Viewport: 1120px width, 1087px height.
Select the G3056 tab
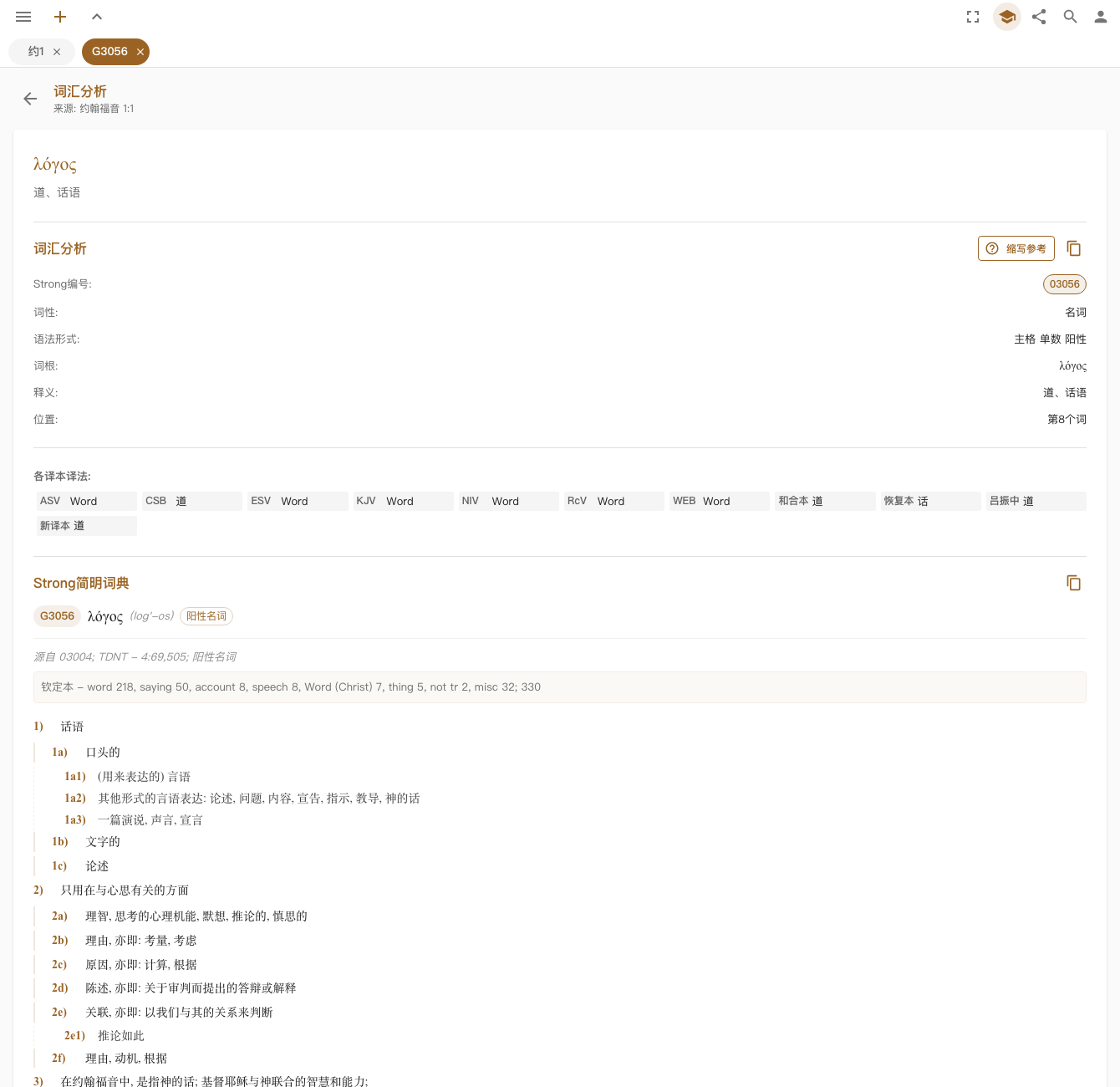[x=109, y=52]
